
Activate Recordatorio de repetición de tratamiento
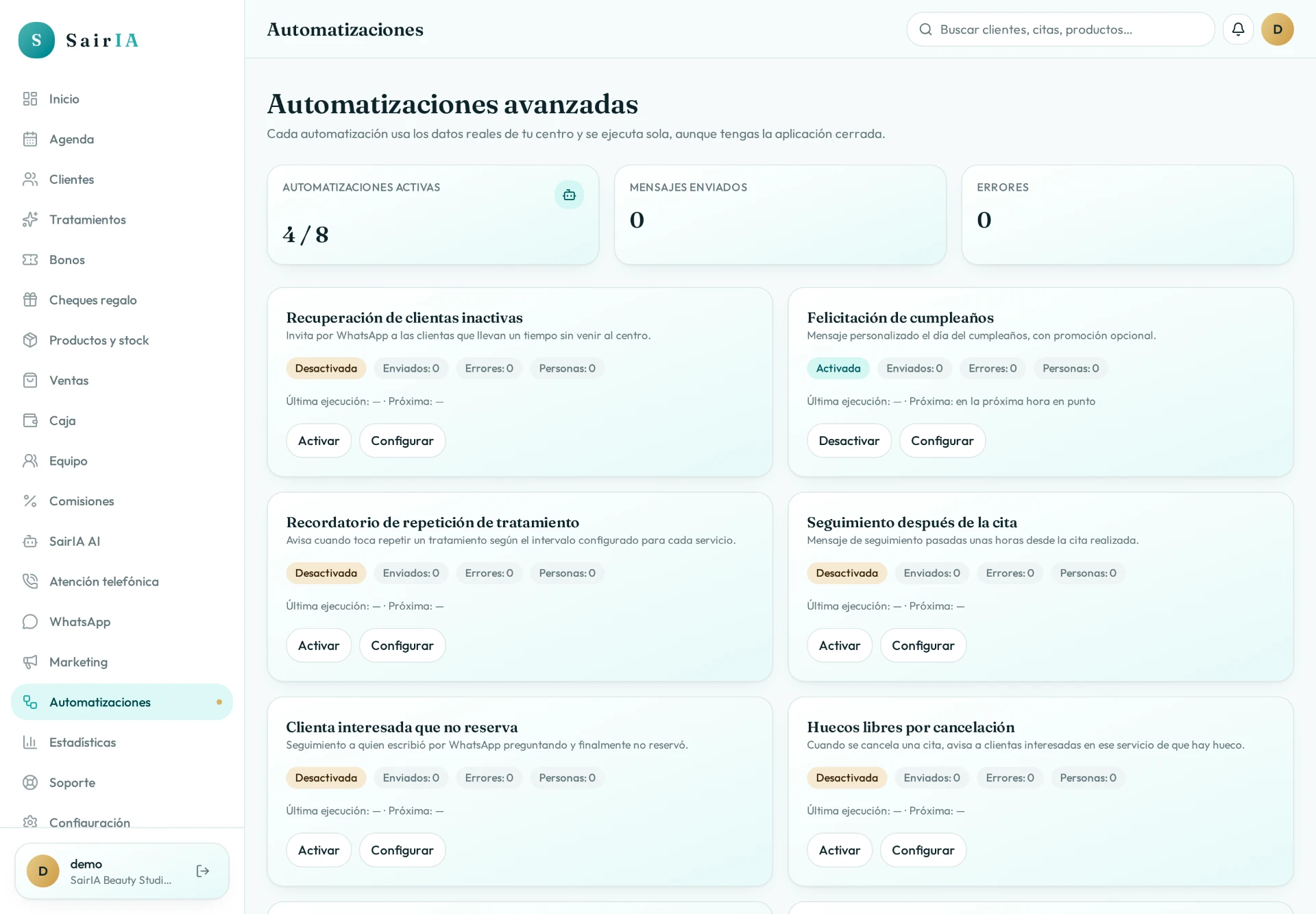coord(319,645)
